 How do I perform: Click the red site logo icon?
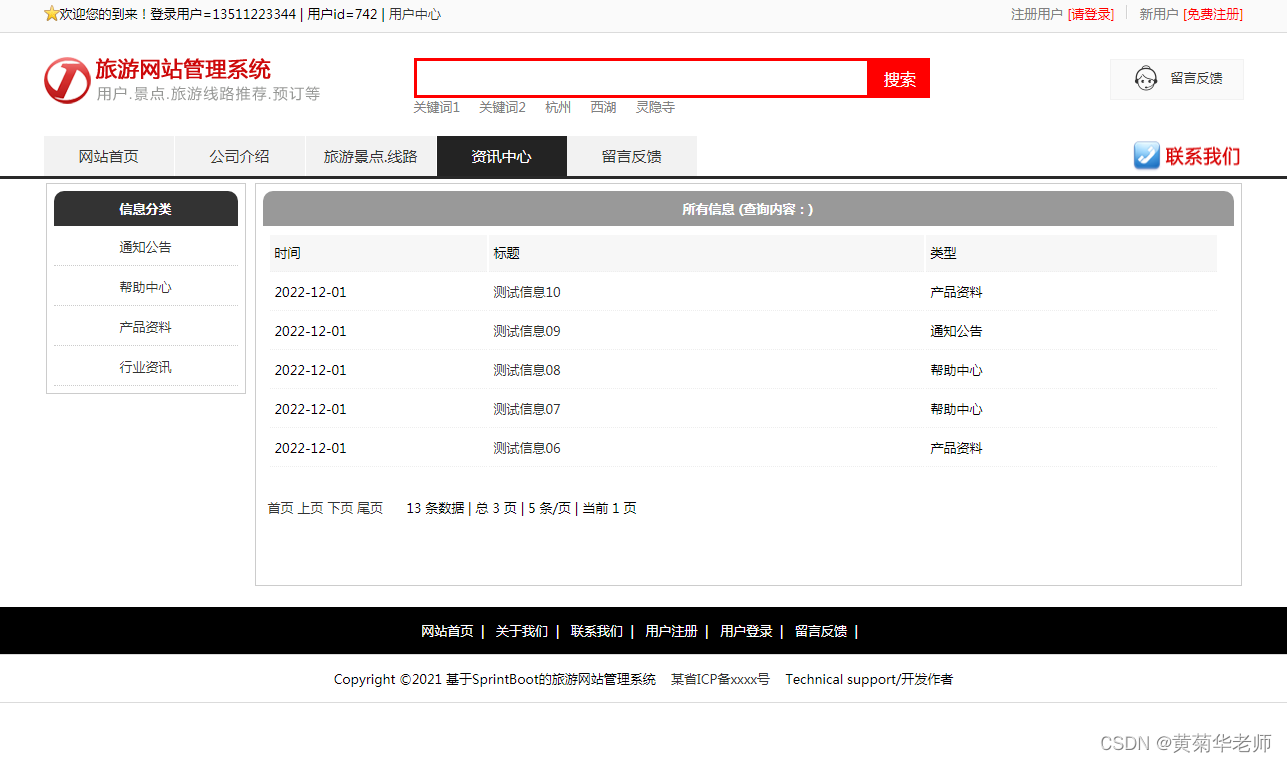tap(67, 80)
